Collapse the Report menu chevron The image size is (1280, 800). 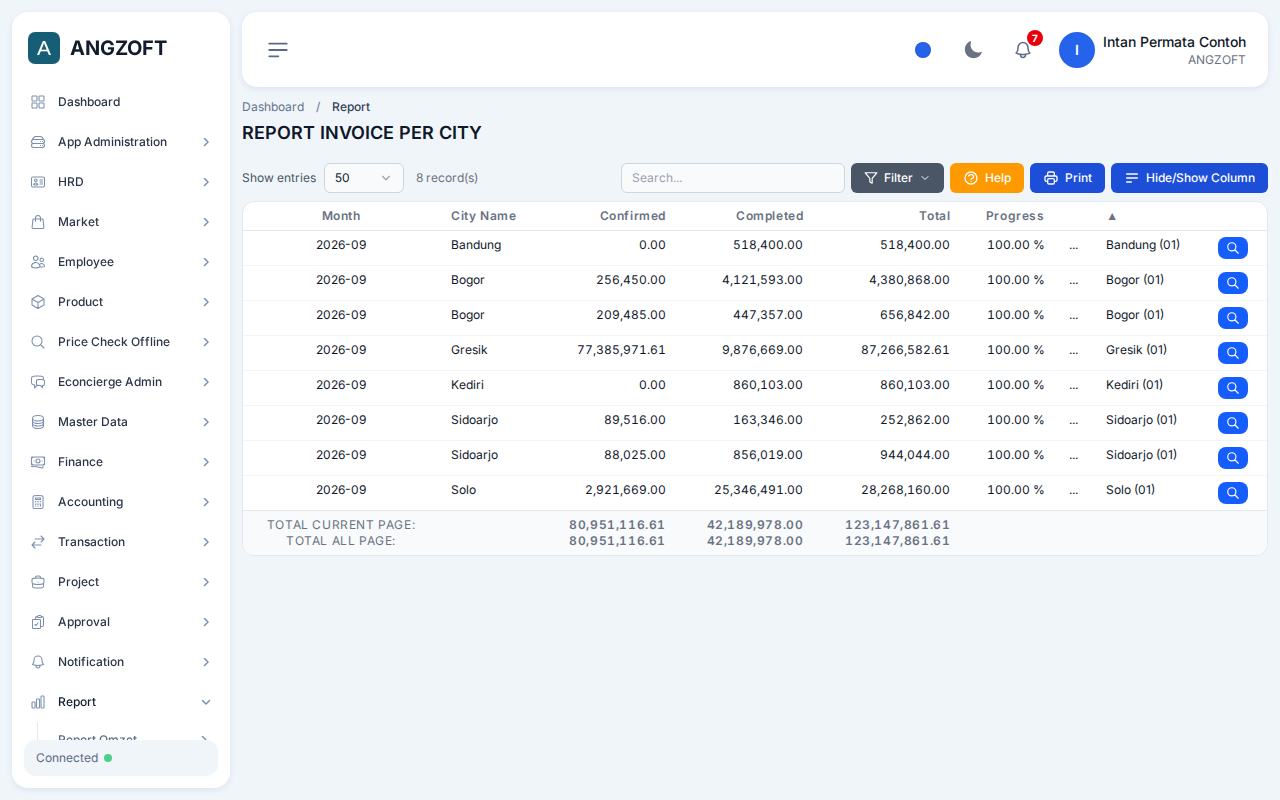click(206, 702)
